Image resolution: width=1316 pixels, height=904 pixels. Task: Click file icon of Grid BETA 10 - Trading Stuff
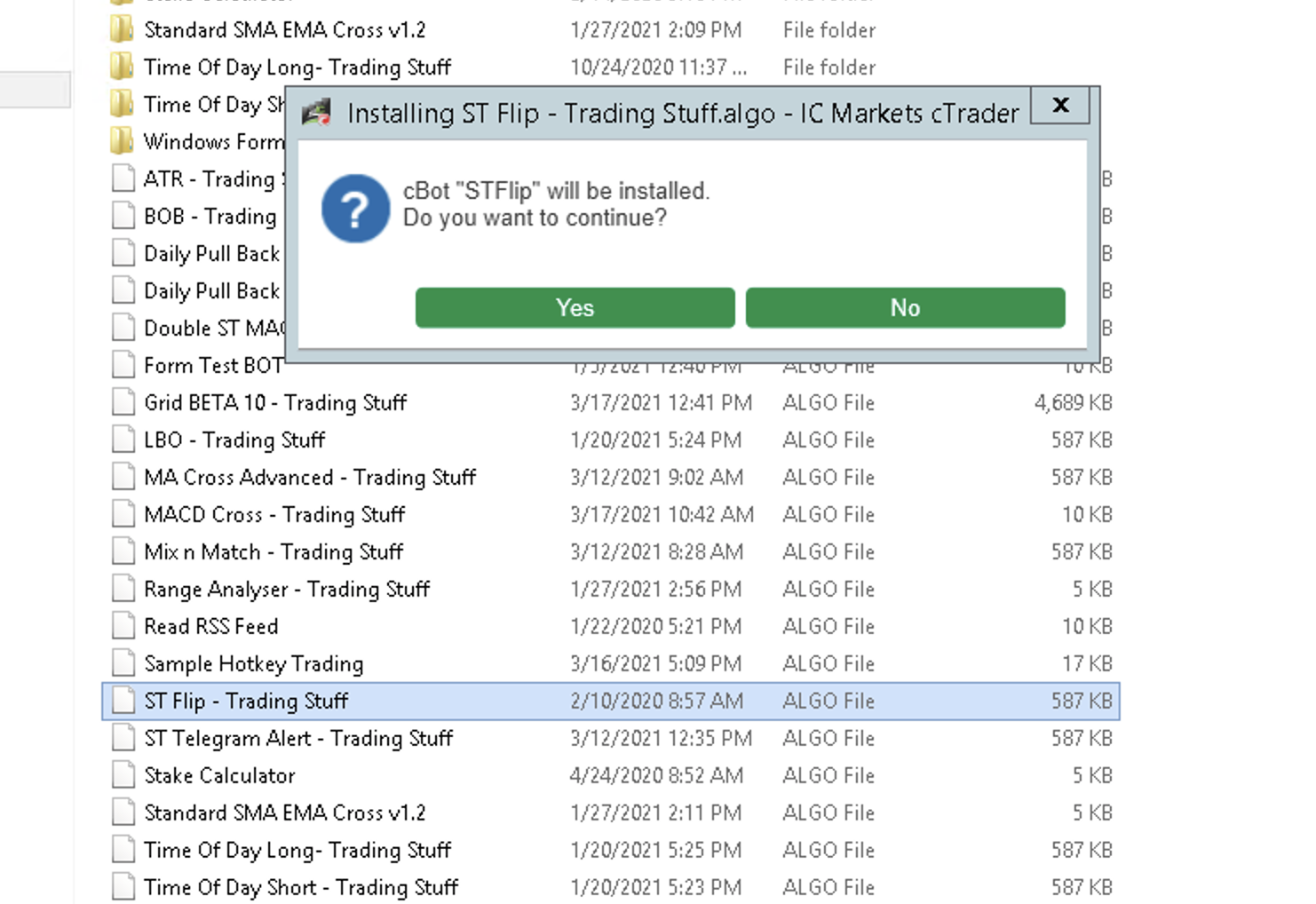[x=123, y=402]
